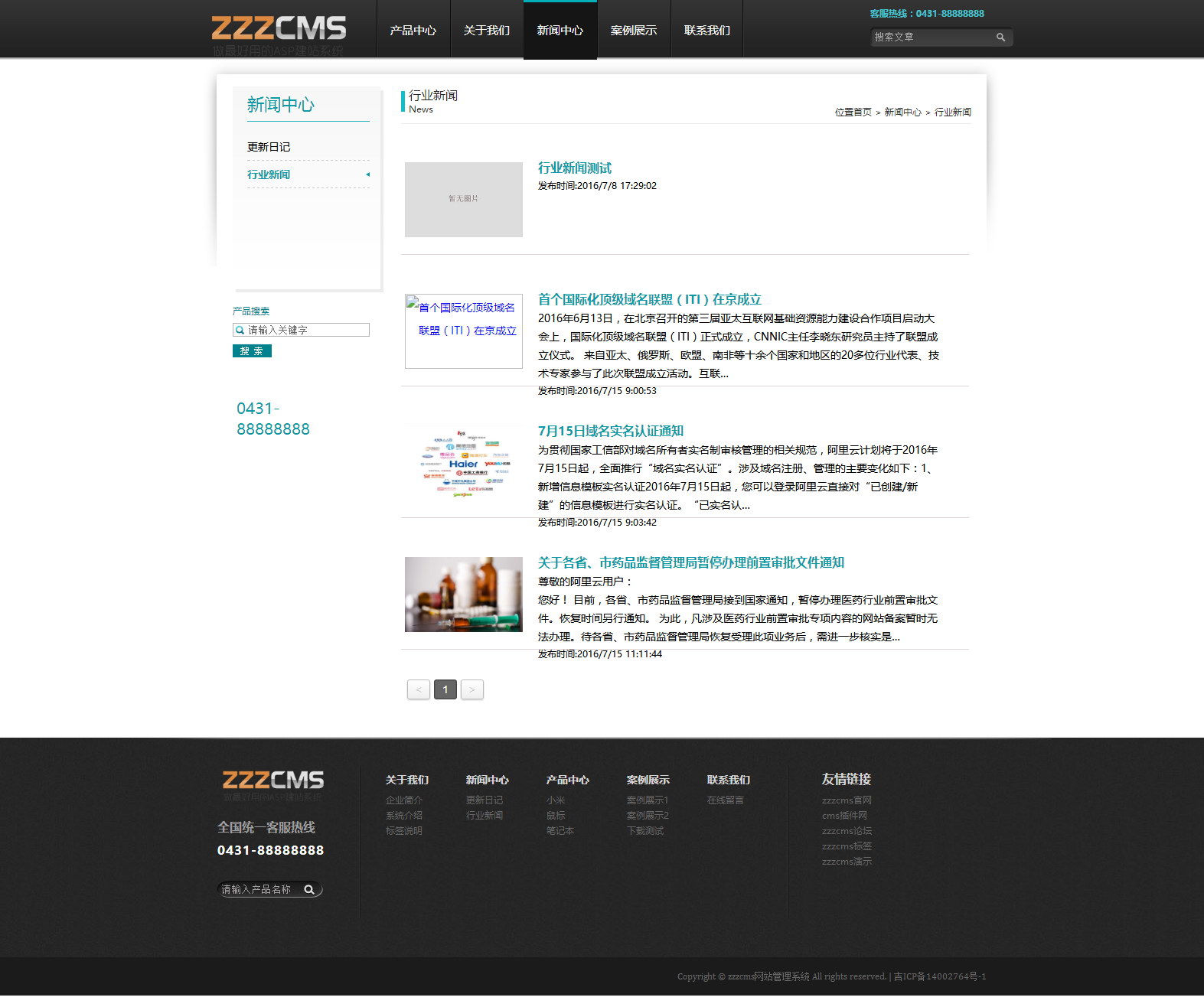Go to 新闻中心 in the breadcrumb
The image size is (1204, 1007).
point(903,112)
